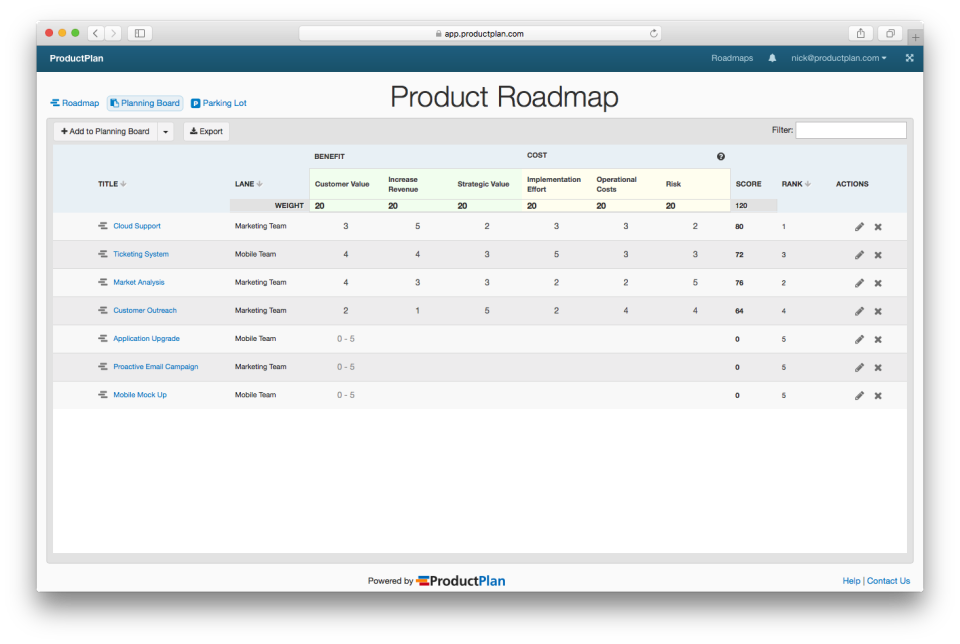The width and height of the screenshot is (960, 644).
Task: Expand Add to Planning Board dropdown arrow
Action: (x=165, y=132)
